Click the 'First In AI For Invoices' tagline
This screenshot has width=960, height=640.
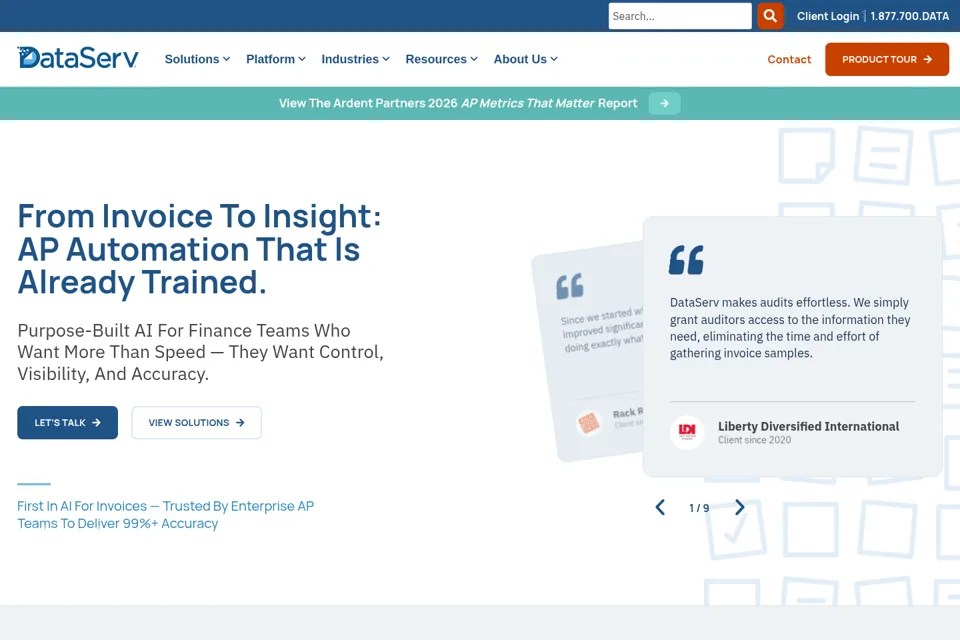click(x=165, y=515)
